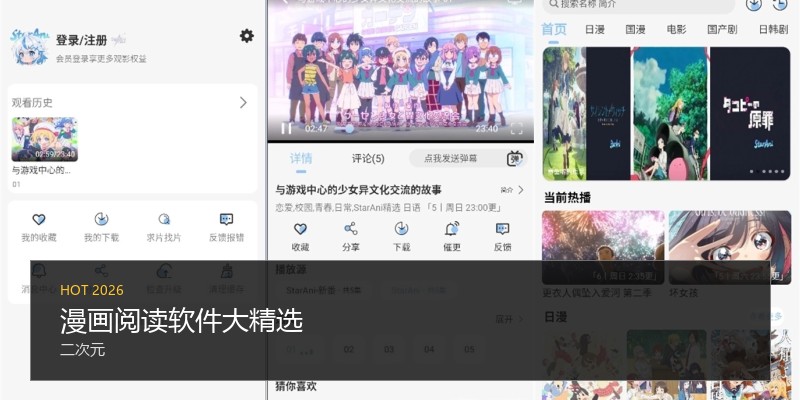Screen dimensions: 800x400
Task: Click 会员登录享更多观影权益 subtitle text
Action: pos(102,59)
